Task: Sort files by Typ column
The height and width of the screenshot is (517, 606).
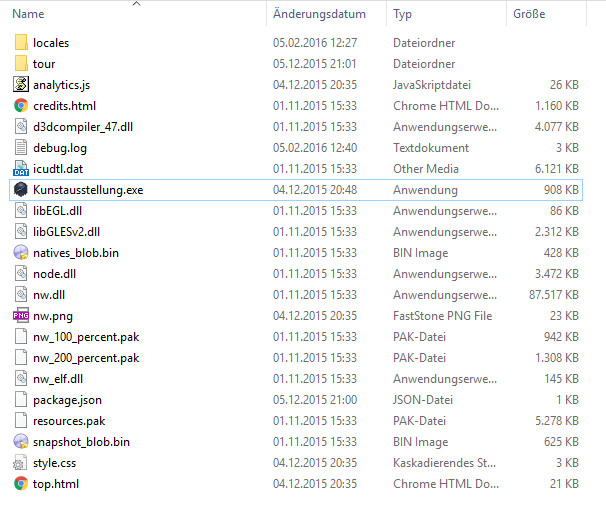Action: 403,15
